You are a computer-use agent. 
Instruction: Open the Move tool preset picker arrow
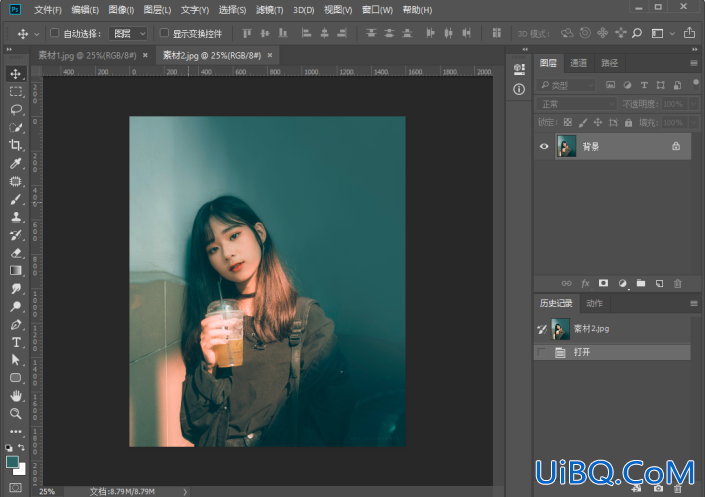[x=37, y=34]
